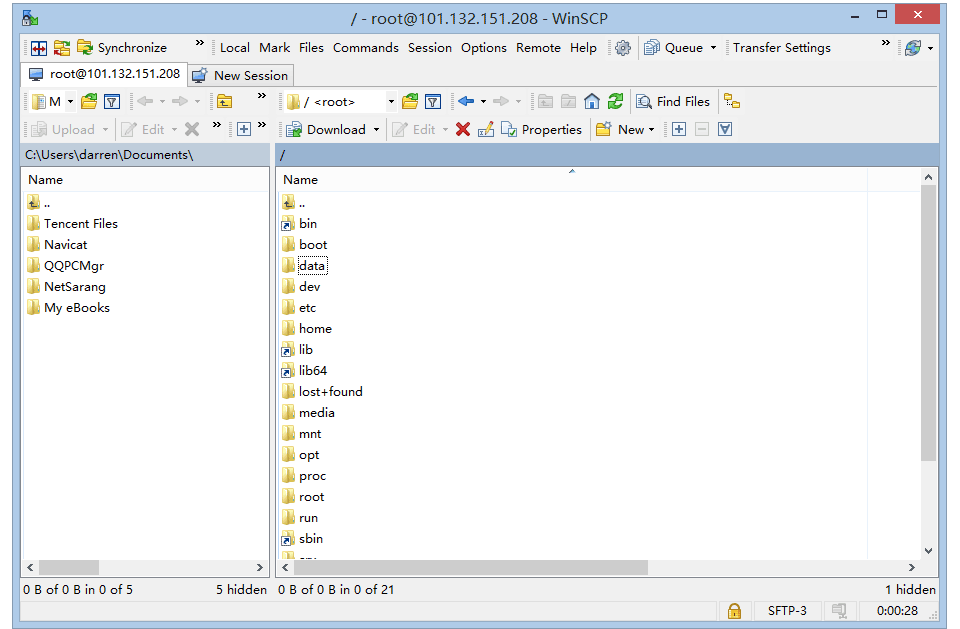
Task: Open the Commander interface icon in top toolbar
Action: pyautogui.click(x=39, y=48)
